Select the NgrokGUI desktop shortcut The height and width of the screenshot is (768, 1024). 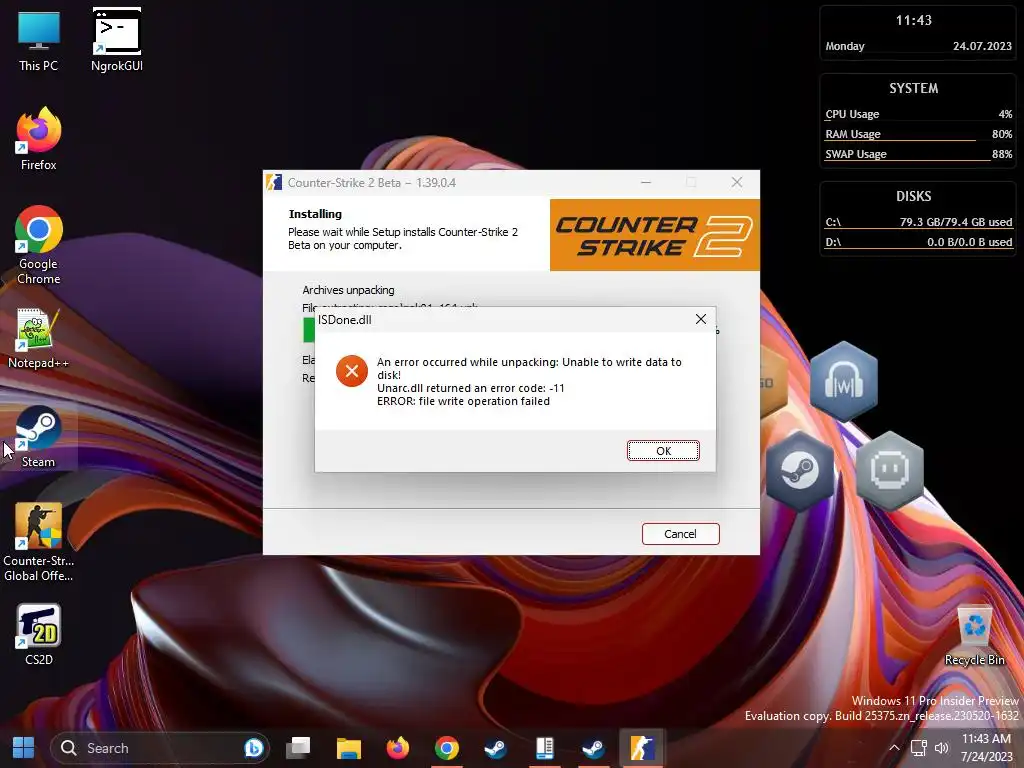[117, 40]
